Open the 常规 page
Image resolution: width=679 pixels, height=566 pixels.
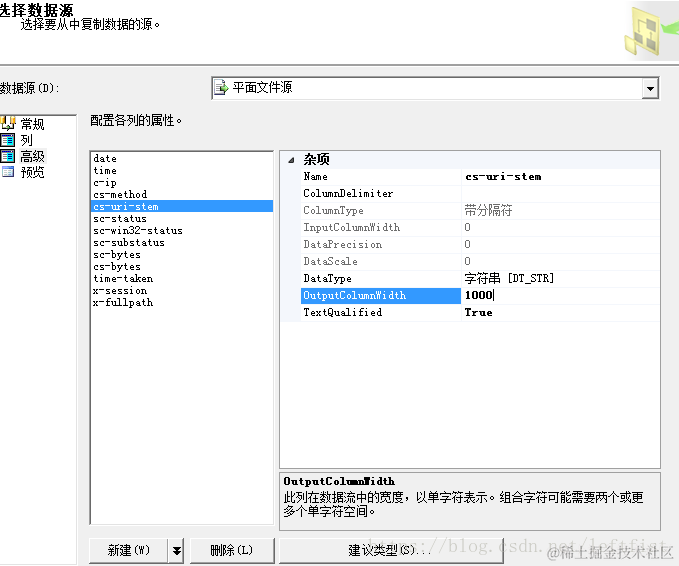[x=32, y=124]
